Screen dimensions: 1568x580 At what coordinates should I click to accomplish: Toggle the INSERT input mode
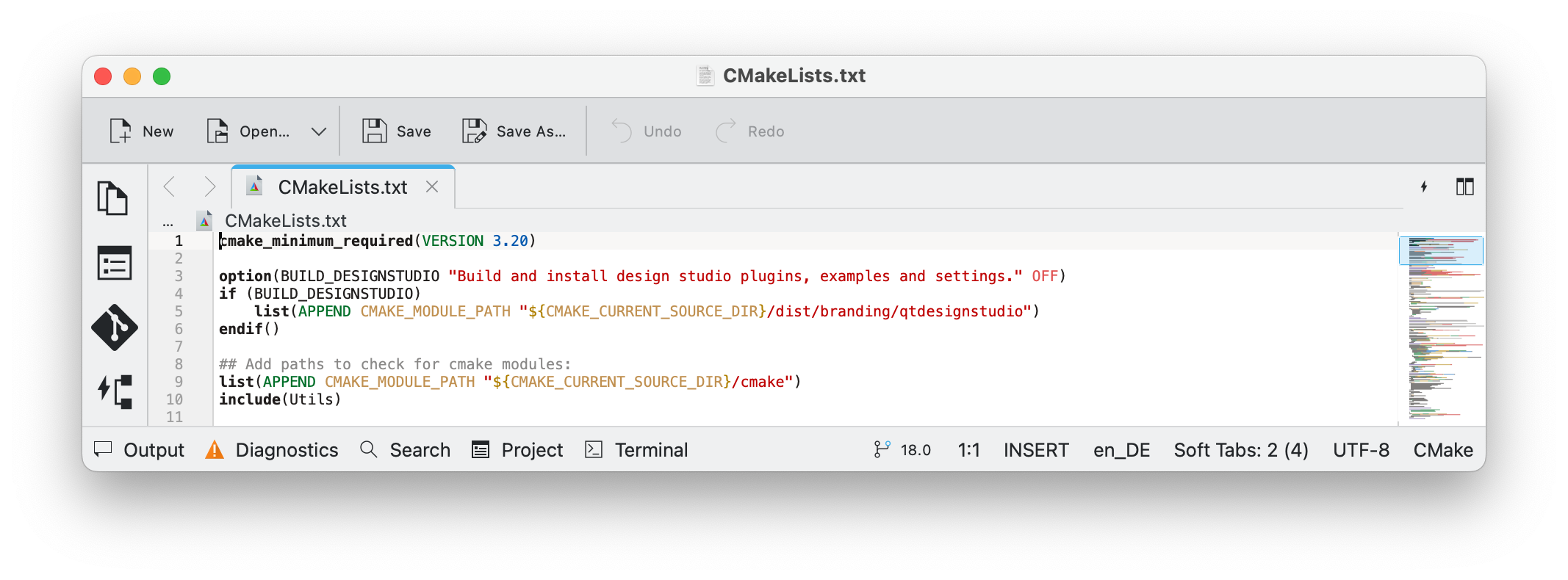click(x=1036, y=450)
